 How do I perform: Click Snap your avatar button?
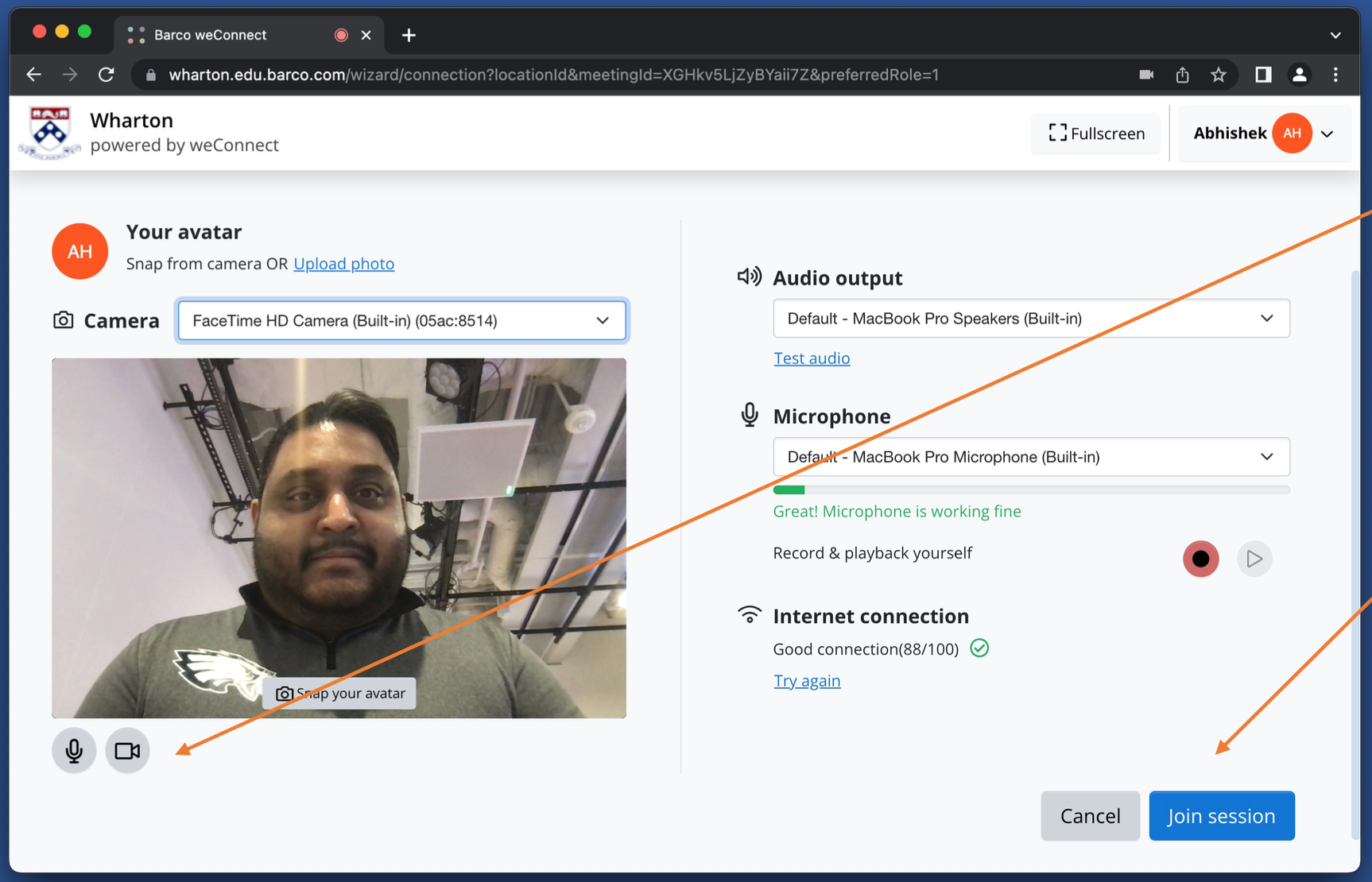(340, 694)
